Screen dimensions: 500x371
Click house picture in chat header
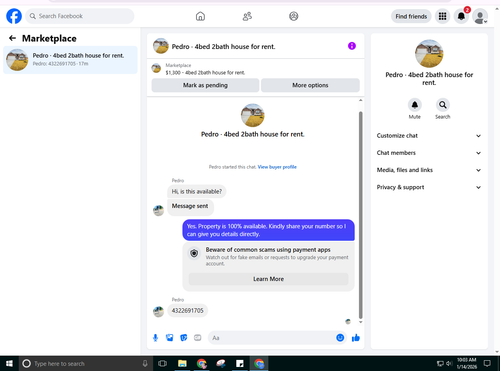pos(161,46)
